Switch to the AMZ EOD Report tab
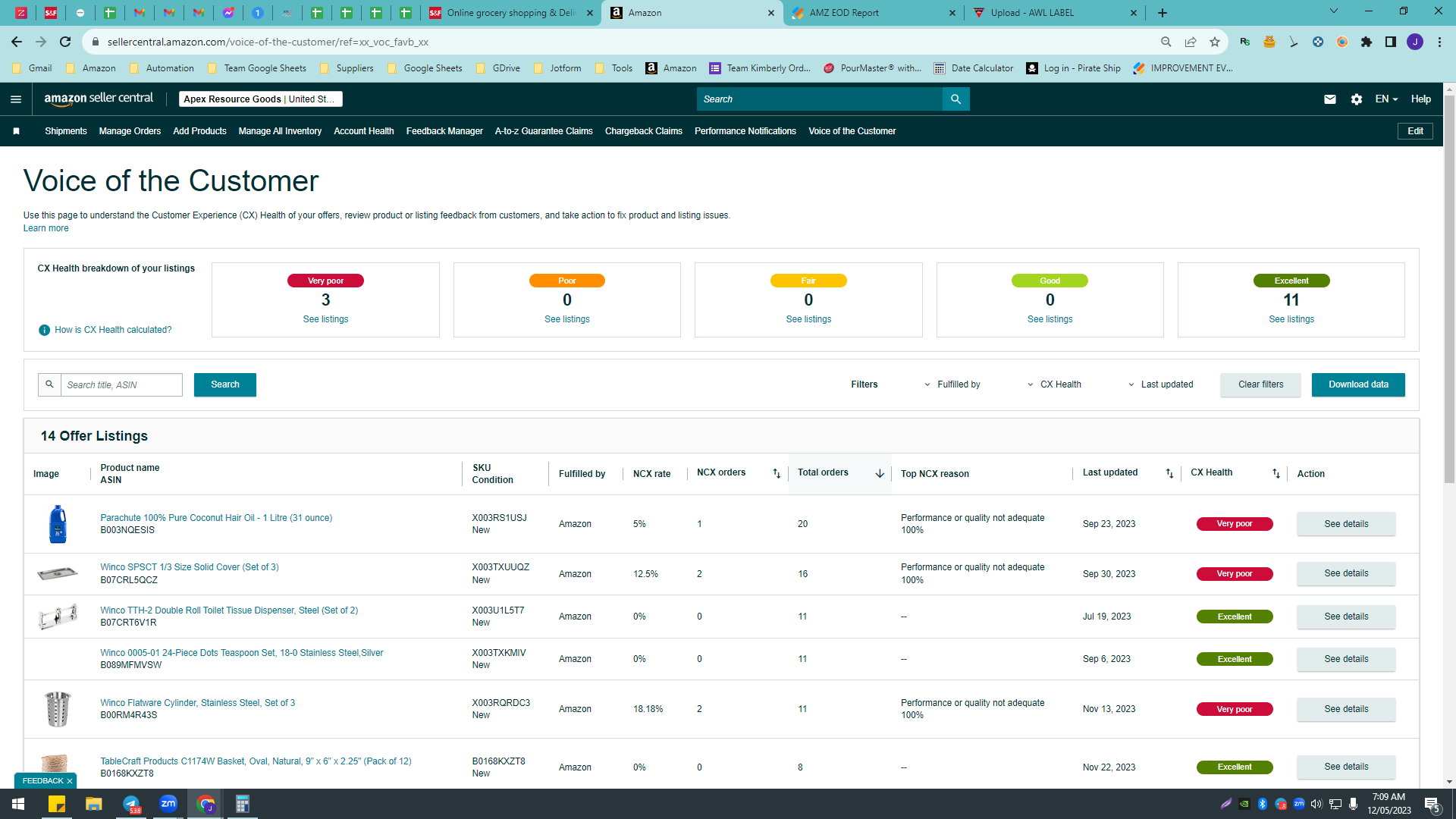1456x819 pixels. pos(872,13)
